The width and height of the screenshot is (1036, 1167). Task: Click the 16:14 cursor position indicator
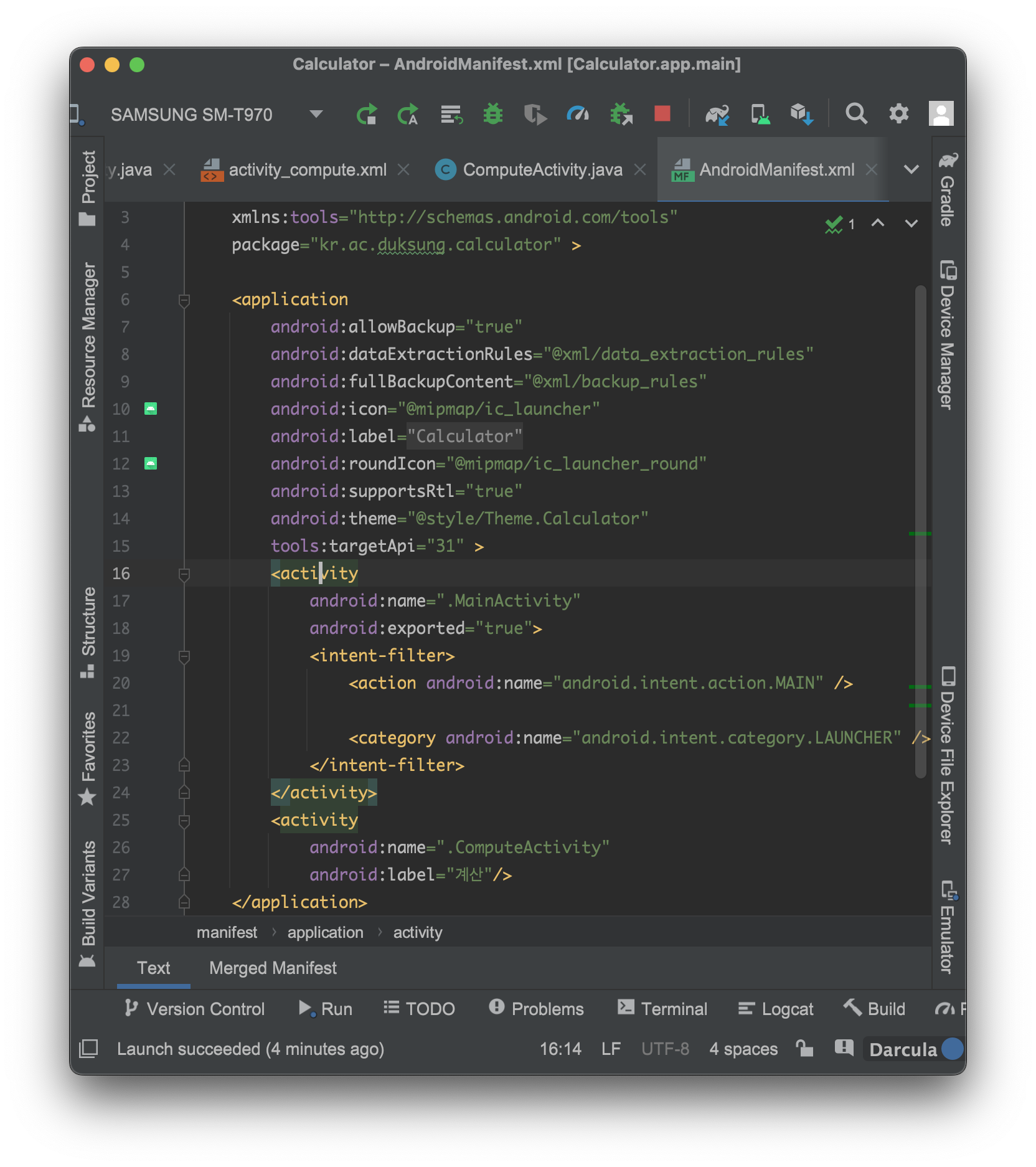[560, 1049]
